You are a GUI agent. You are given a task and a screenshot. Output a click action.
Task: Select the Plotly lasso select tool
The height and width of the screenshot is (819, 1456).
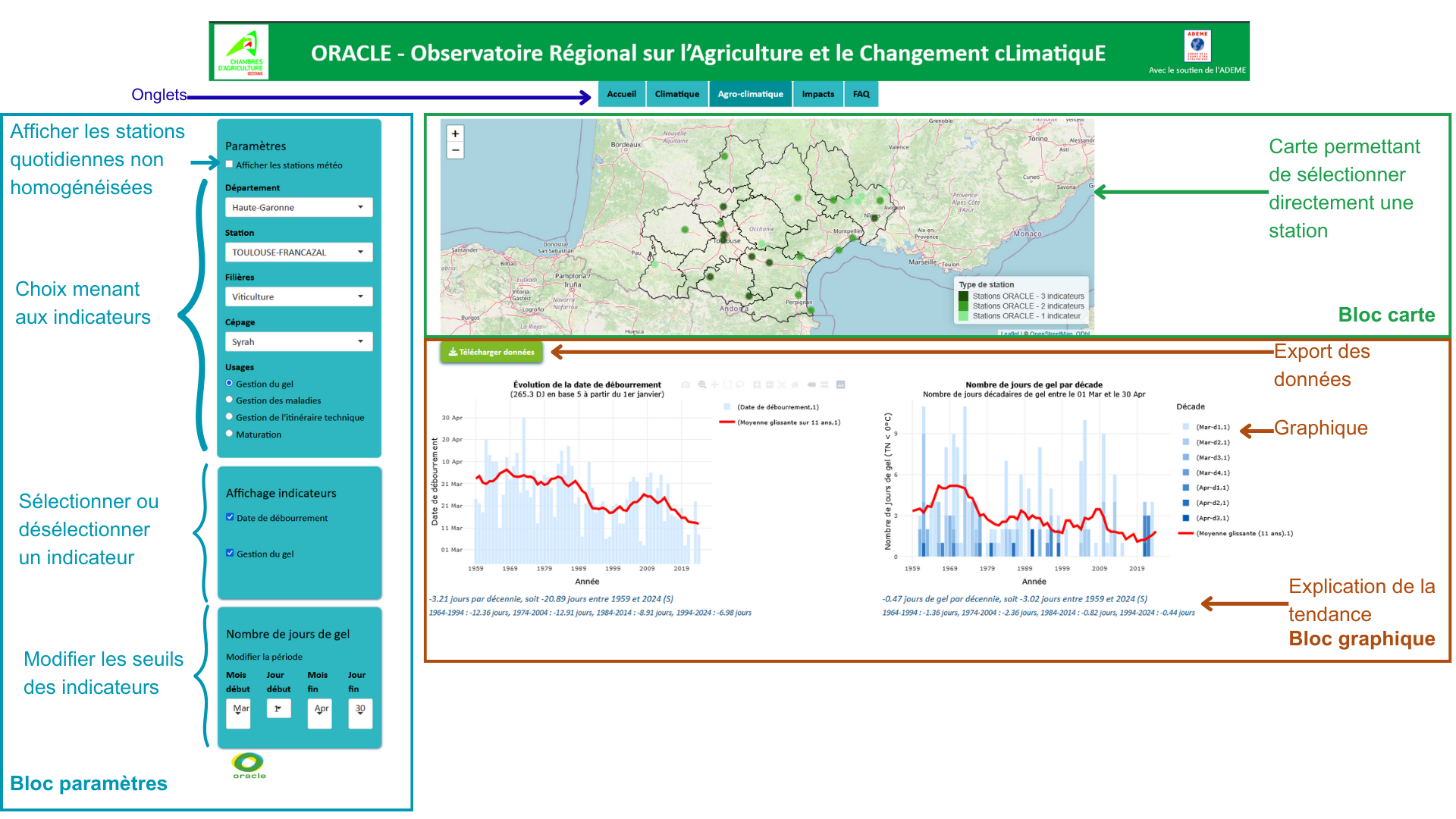pyautogui.click(x=740, y=384)
